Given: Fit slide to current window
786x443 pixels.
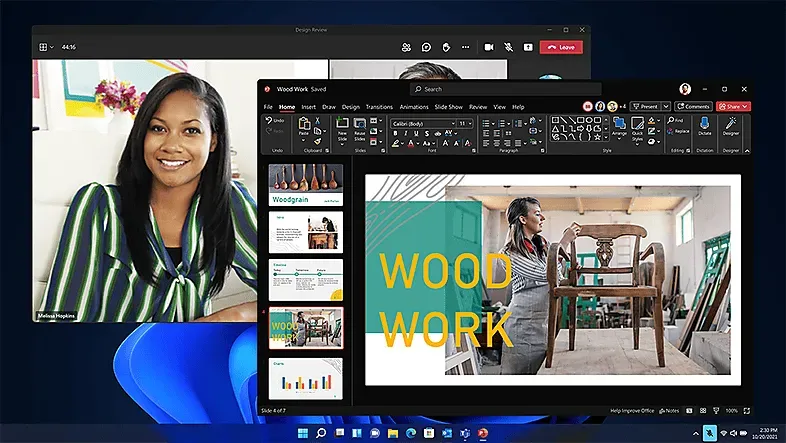Looking at the screenshot, I should pyautogui.click(x=747, y=410).
